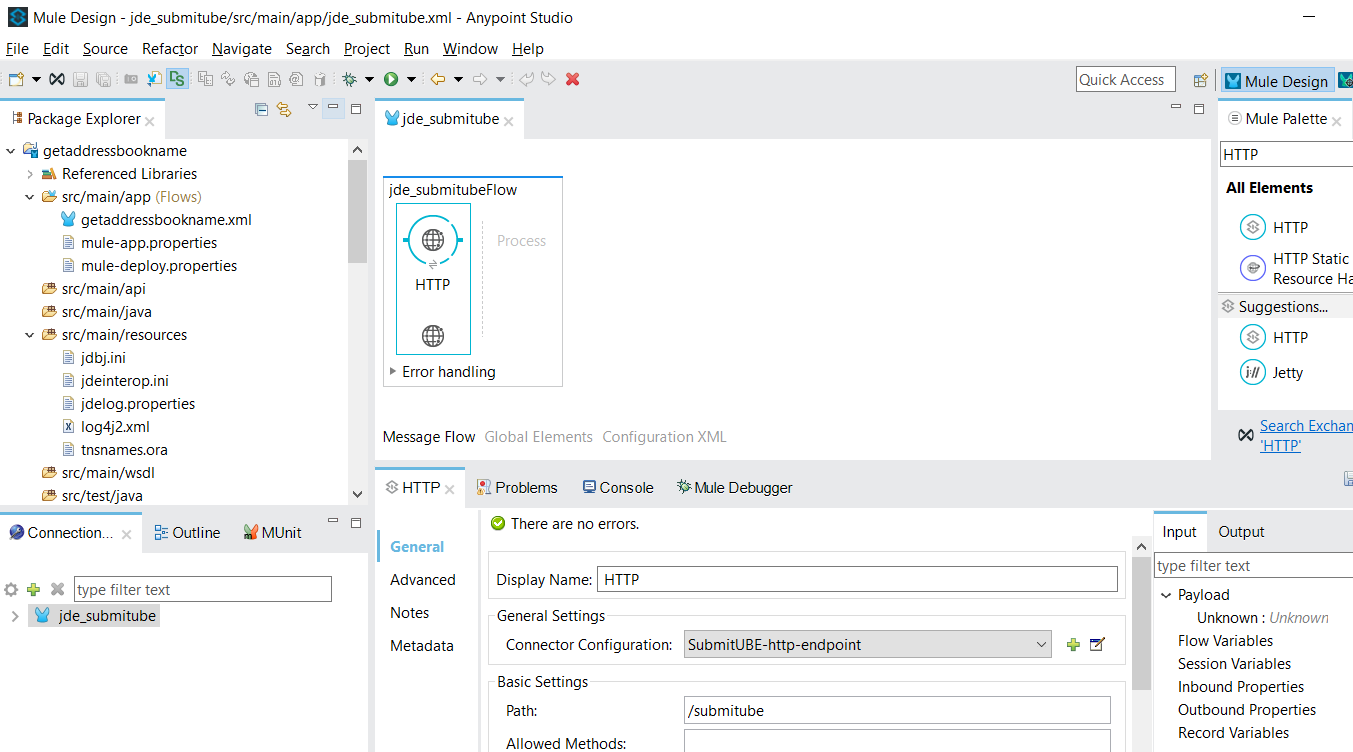Click the green bug Debug icon

click(x=349, y=79)
